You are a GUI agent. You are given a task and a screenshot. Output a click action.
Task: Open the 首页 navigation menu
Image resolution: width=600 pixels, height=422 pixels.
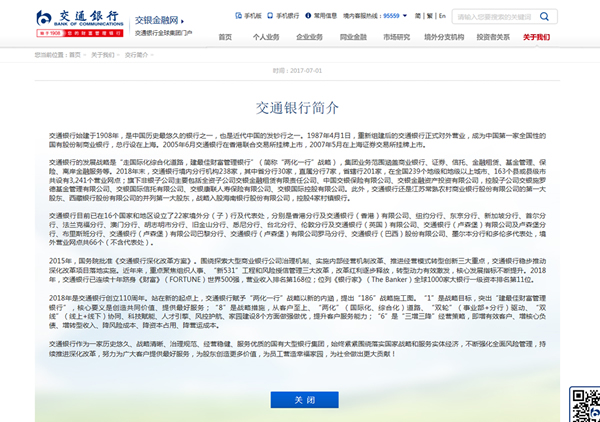pos(225,37)
